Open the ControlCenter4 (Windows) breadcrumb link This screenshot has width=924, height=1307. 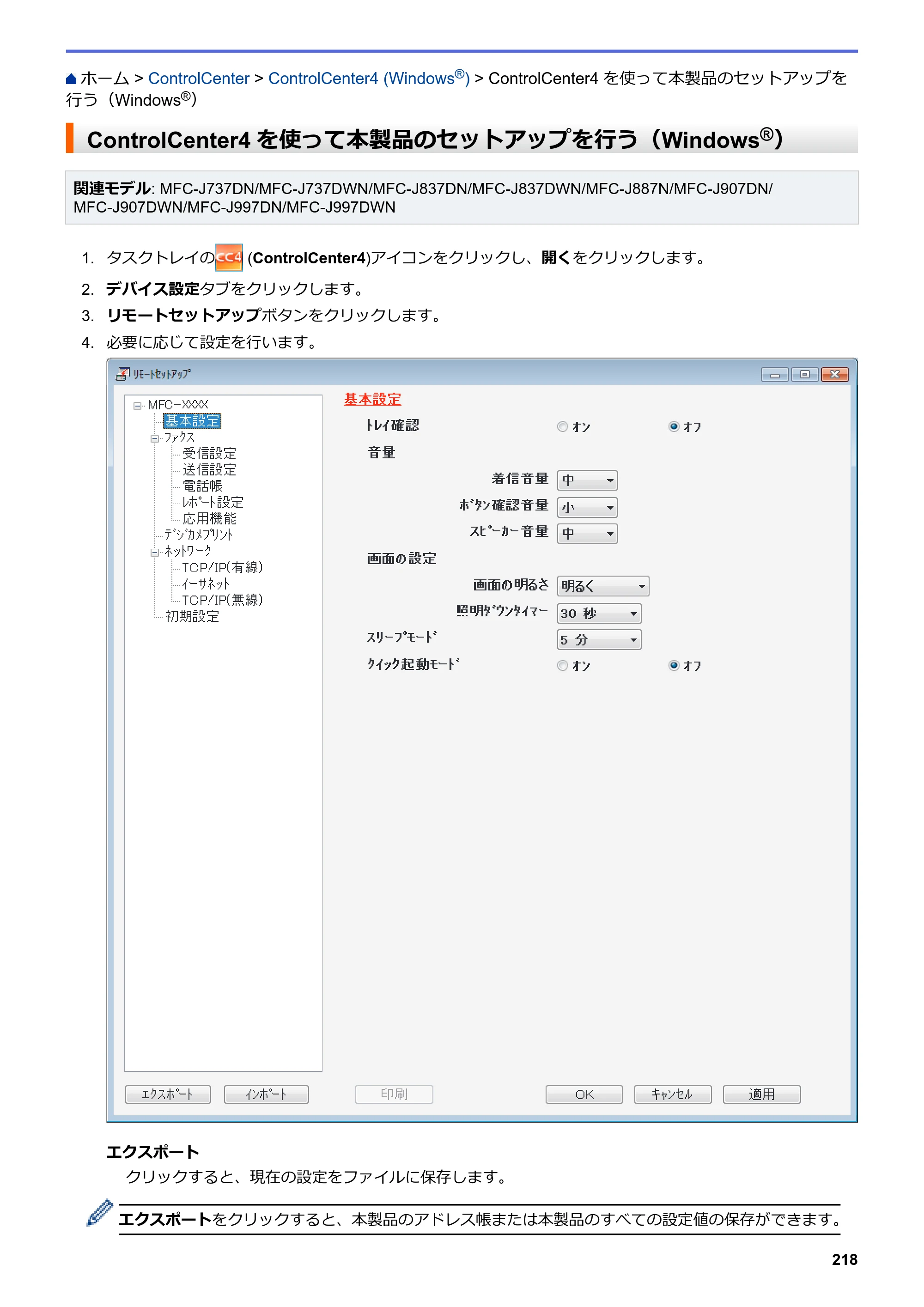(x=369, y=79)
